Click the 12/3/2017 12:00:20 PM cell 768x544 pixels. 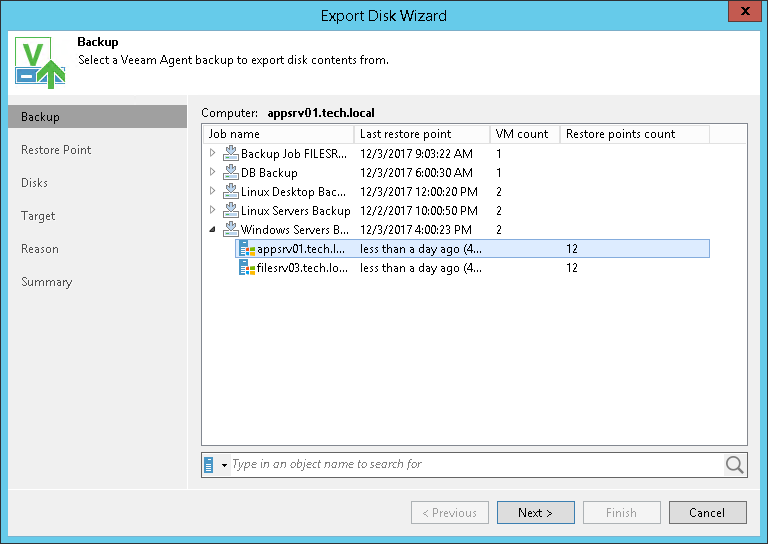click(x=419, y=192)
